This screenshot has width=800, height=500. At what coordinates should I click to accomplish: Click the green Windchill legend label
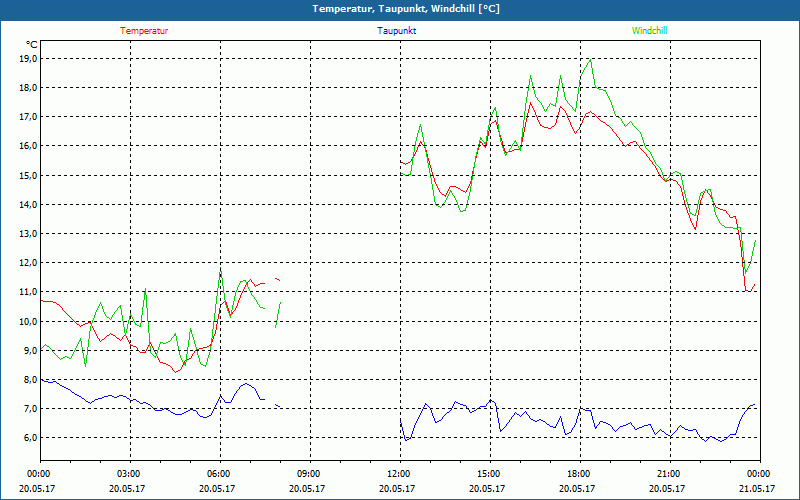click(649, 31)
